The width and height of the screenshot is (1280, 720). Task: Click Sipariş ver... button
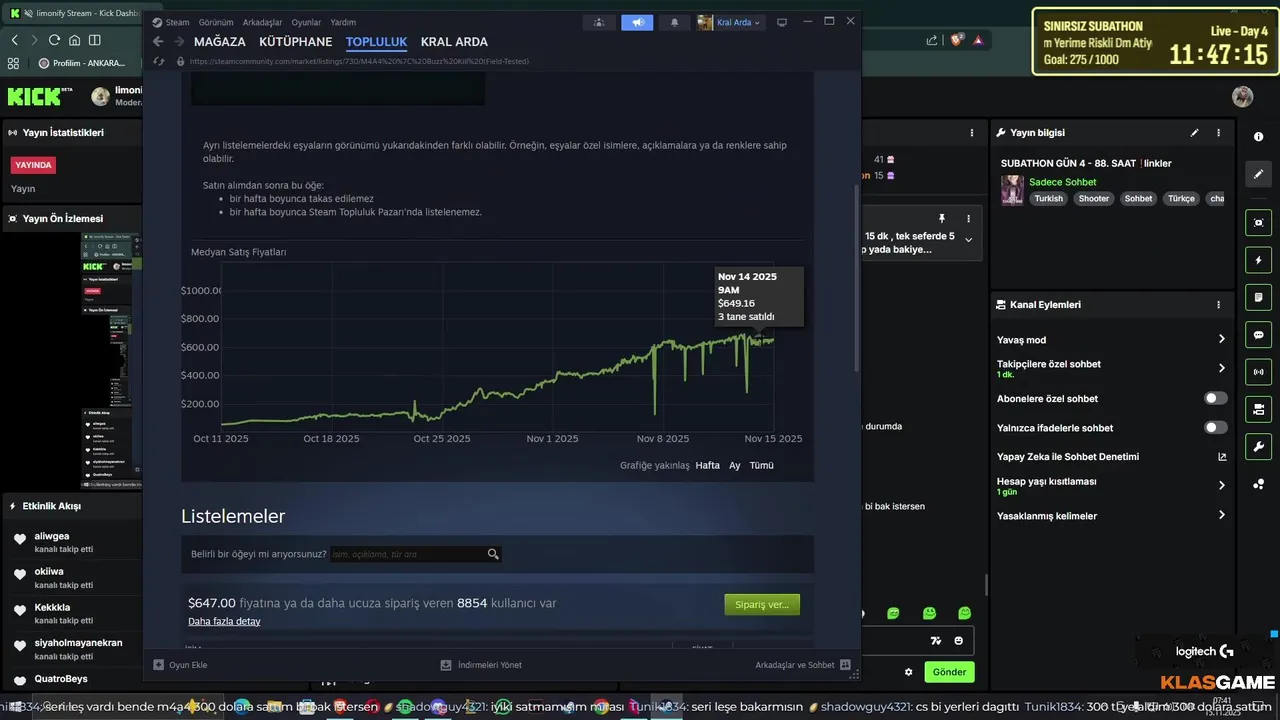(x=762, y=604)
